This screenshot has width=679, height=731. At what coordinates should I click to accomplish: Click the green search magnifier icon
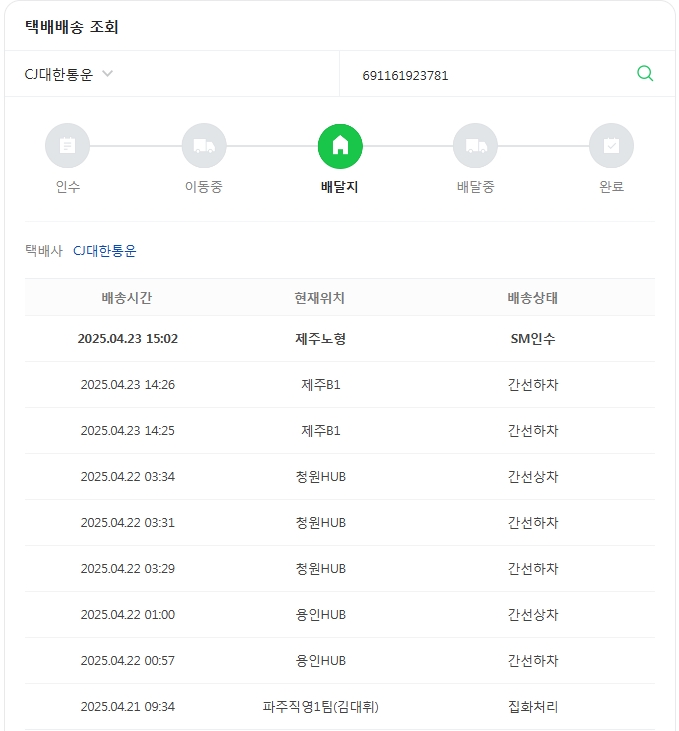[x=645, y=73]
